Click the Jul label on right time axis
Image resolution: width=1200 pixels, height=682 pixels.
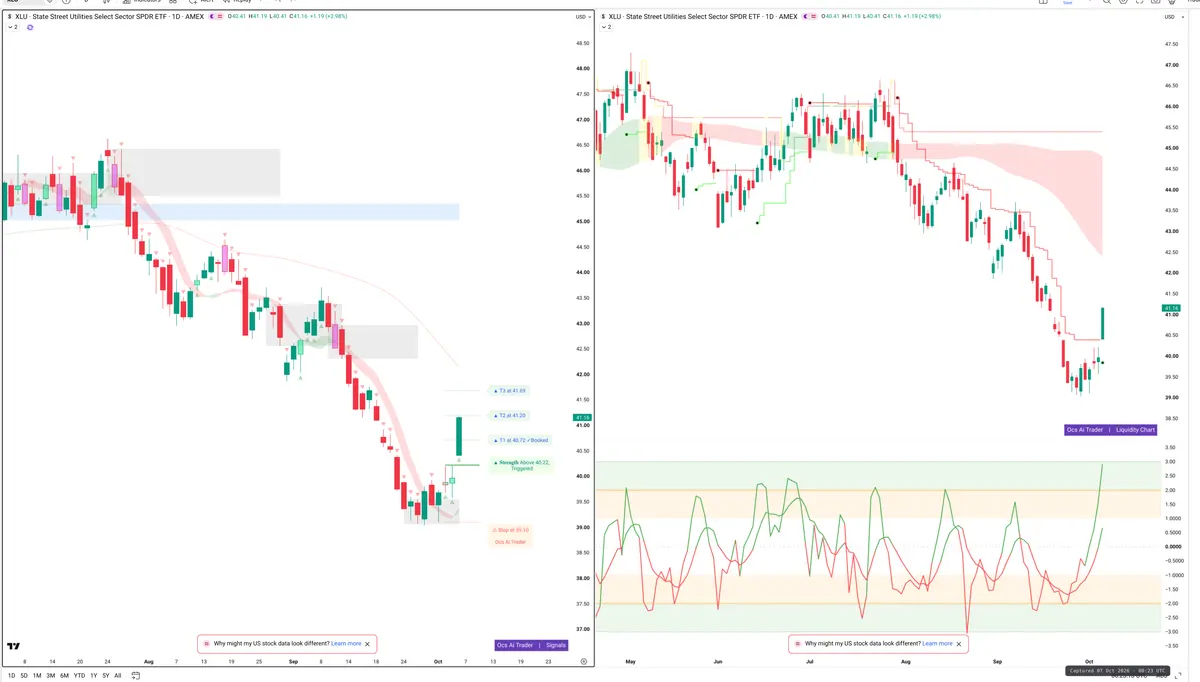(811, 662)
